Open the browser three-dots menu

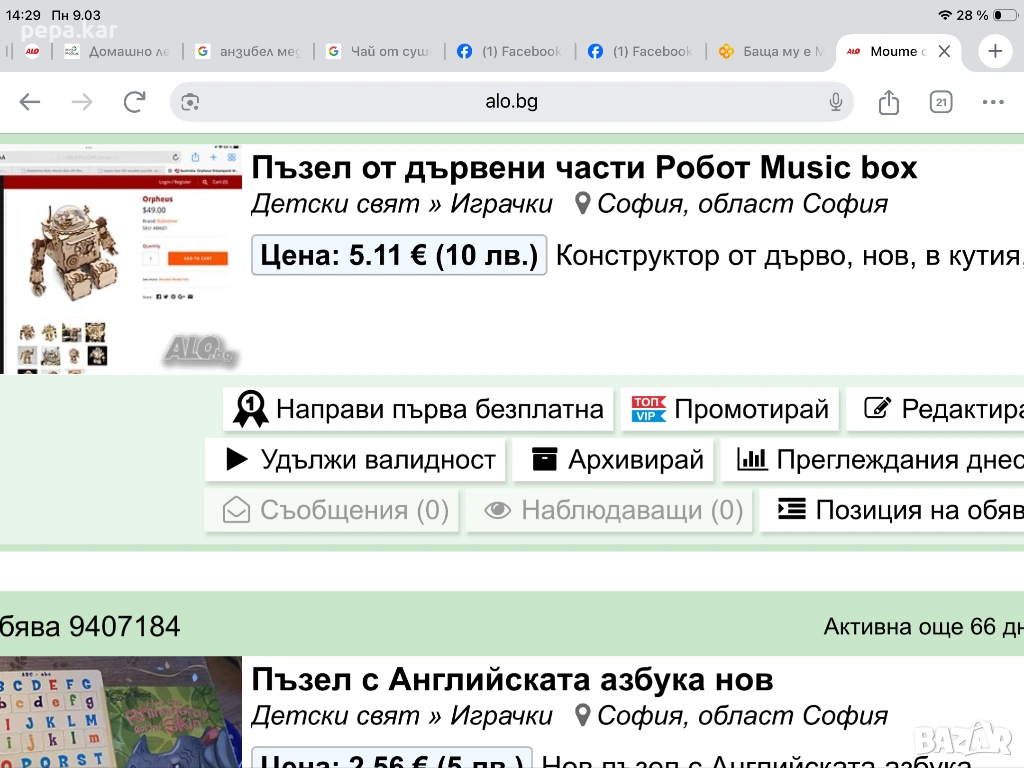point(993,102)
